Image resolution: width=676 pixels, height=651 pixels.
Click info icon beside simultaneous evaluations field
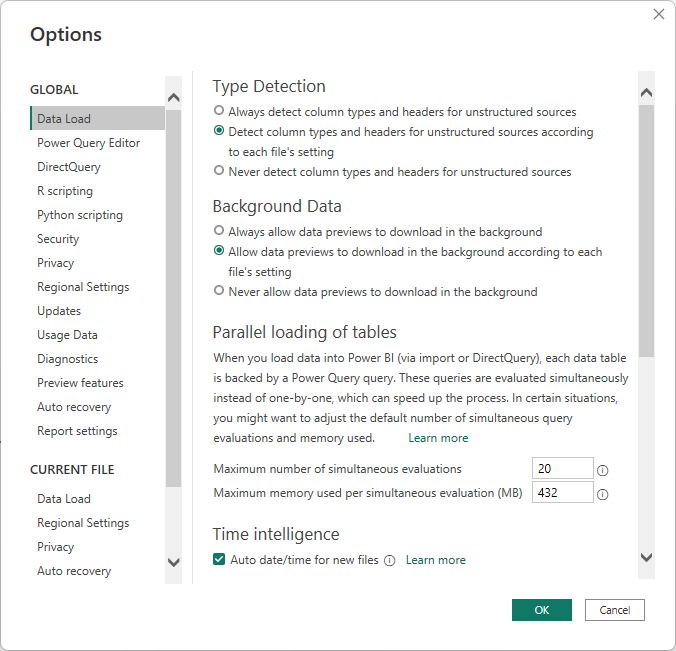[x=602, y=470]
